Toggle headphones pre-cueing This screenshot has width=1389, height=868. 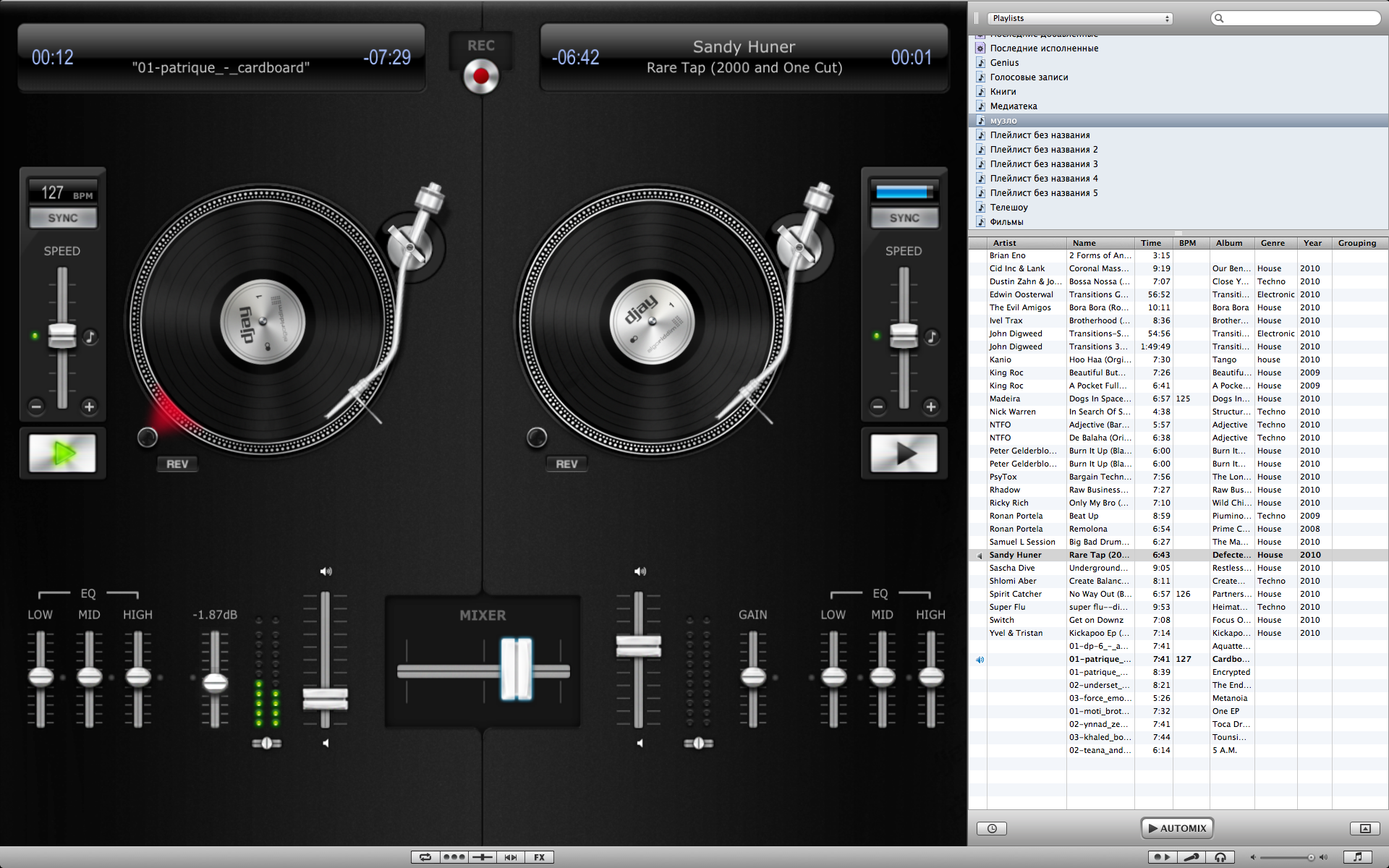1220,857
